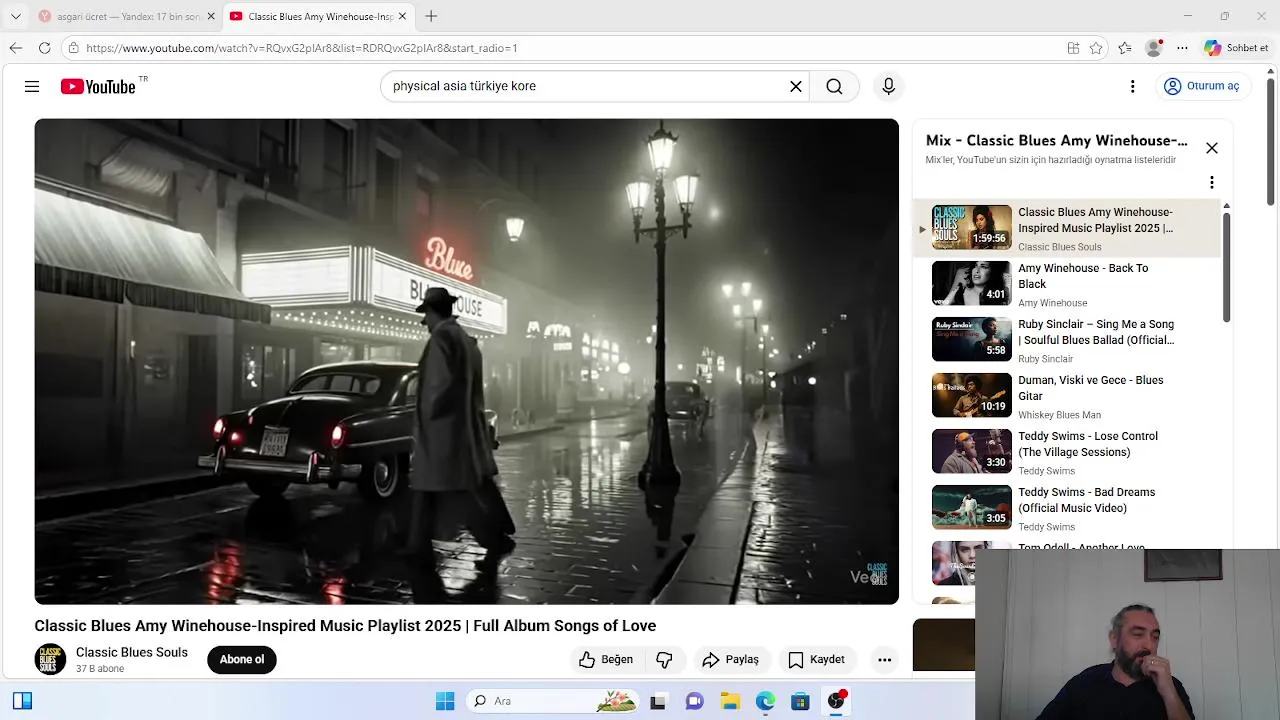The width and height of the screenshot is (1280, 720).
Task: Open the browser profile avatar
Action: (x=1154, y=48)
